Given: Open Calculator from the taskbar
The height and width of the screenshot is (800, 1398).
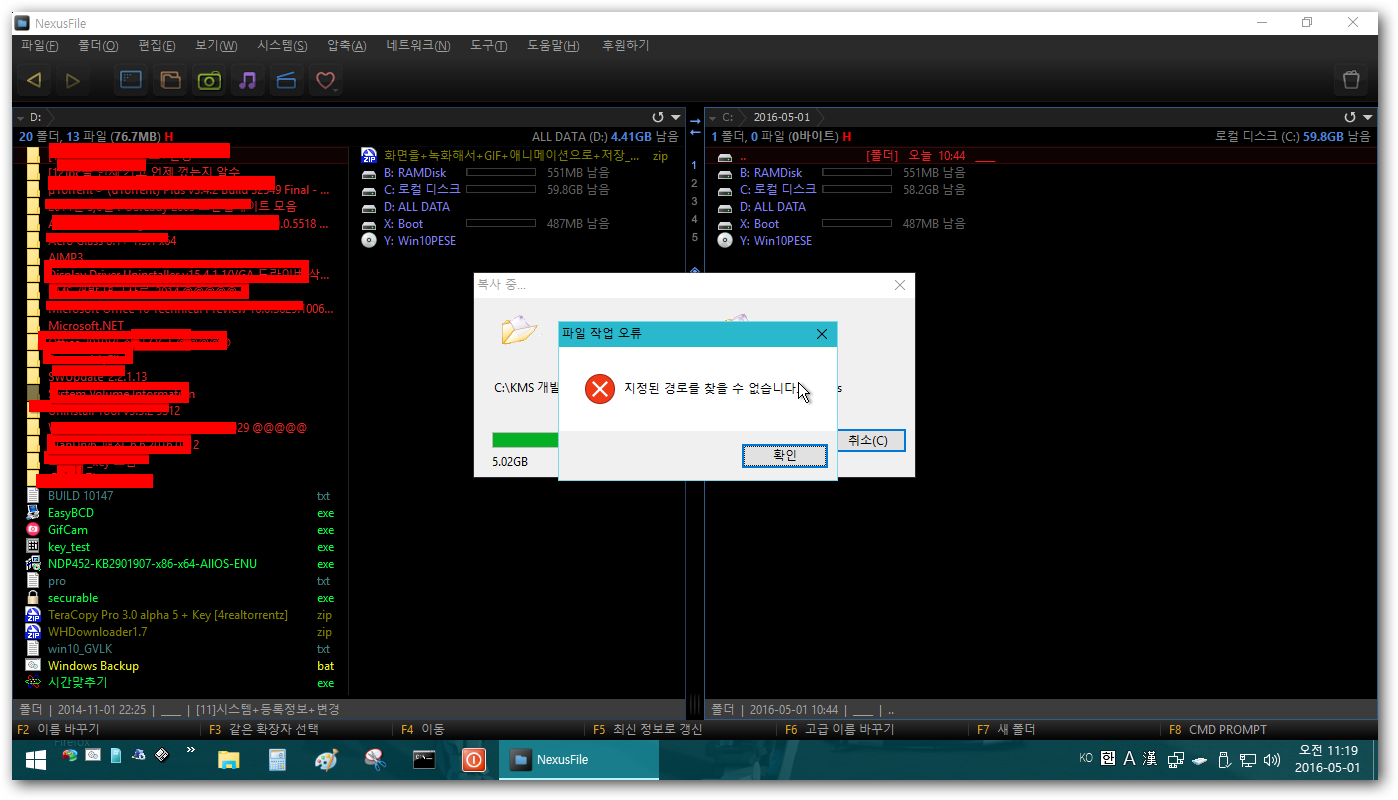Looking at the screenshot, I should pos(278,760).
